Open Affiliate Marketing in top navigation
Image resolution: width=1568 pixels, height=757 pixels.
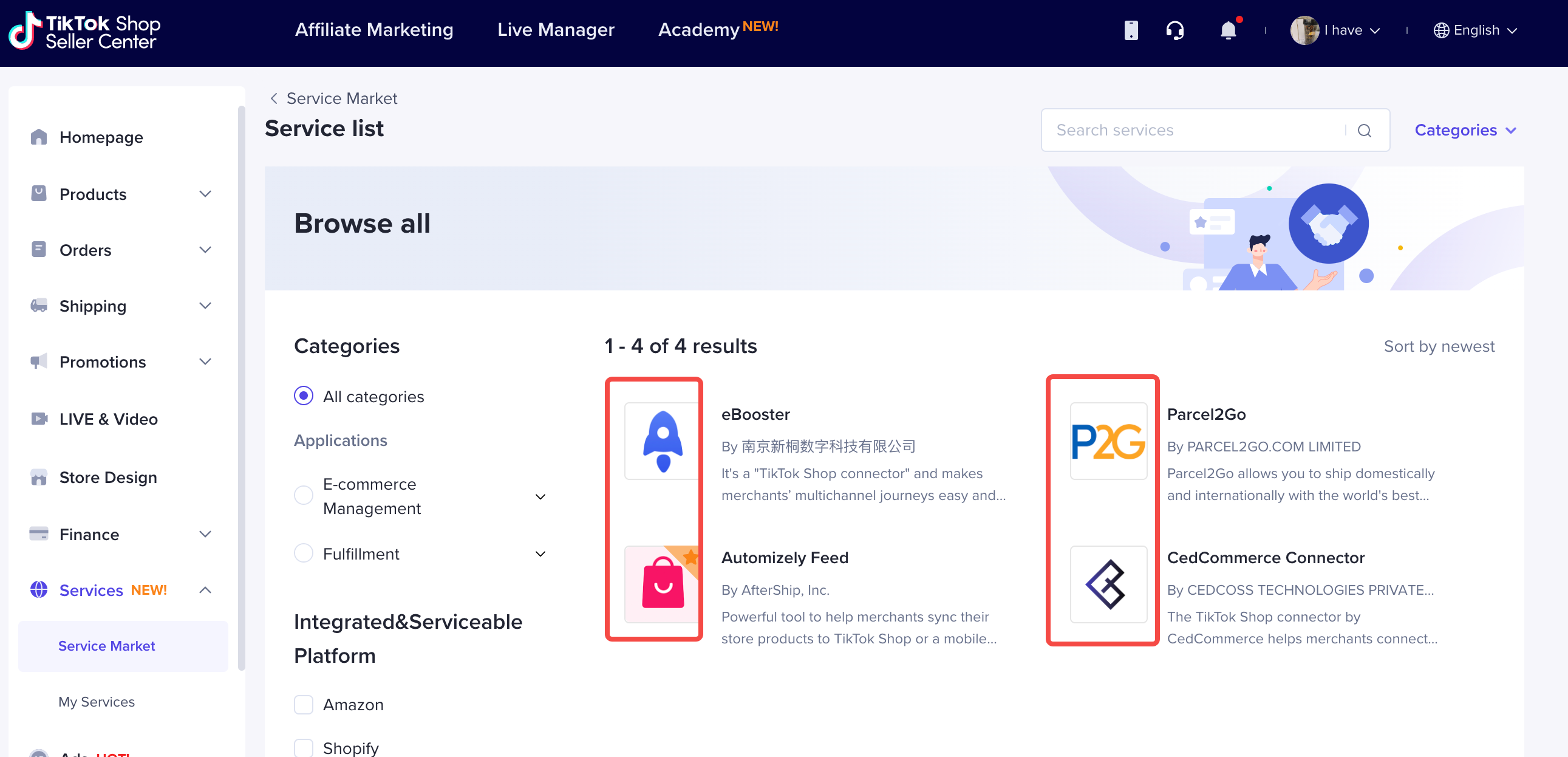[373, 29]
